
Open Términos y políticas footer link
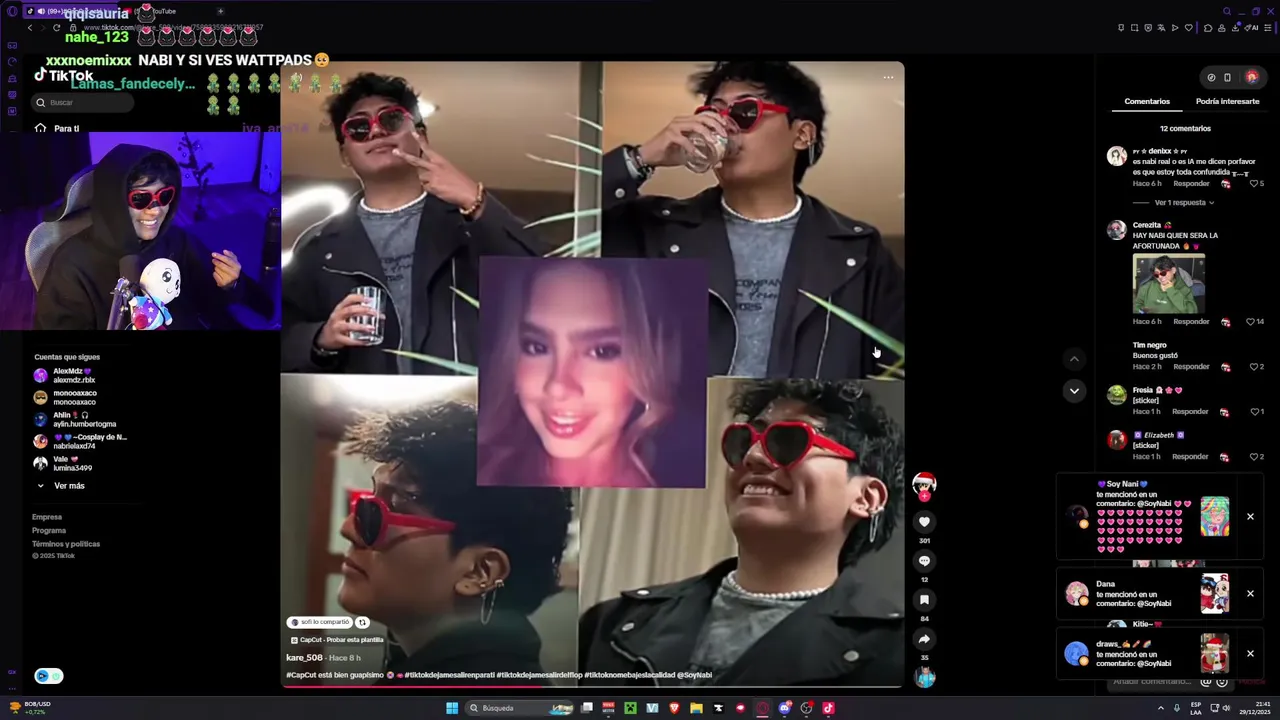coord(66,544)
